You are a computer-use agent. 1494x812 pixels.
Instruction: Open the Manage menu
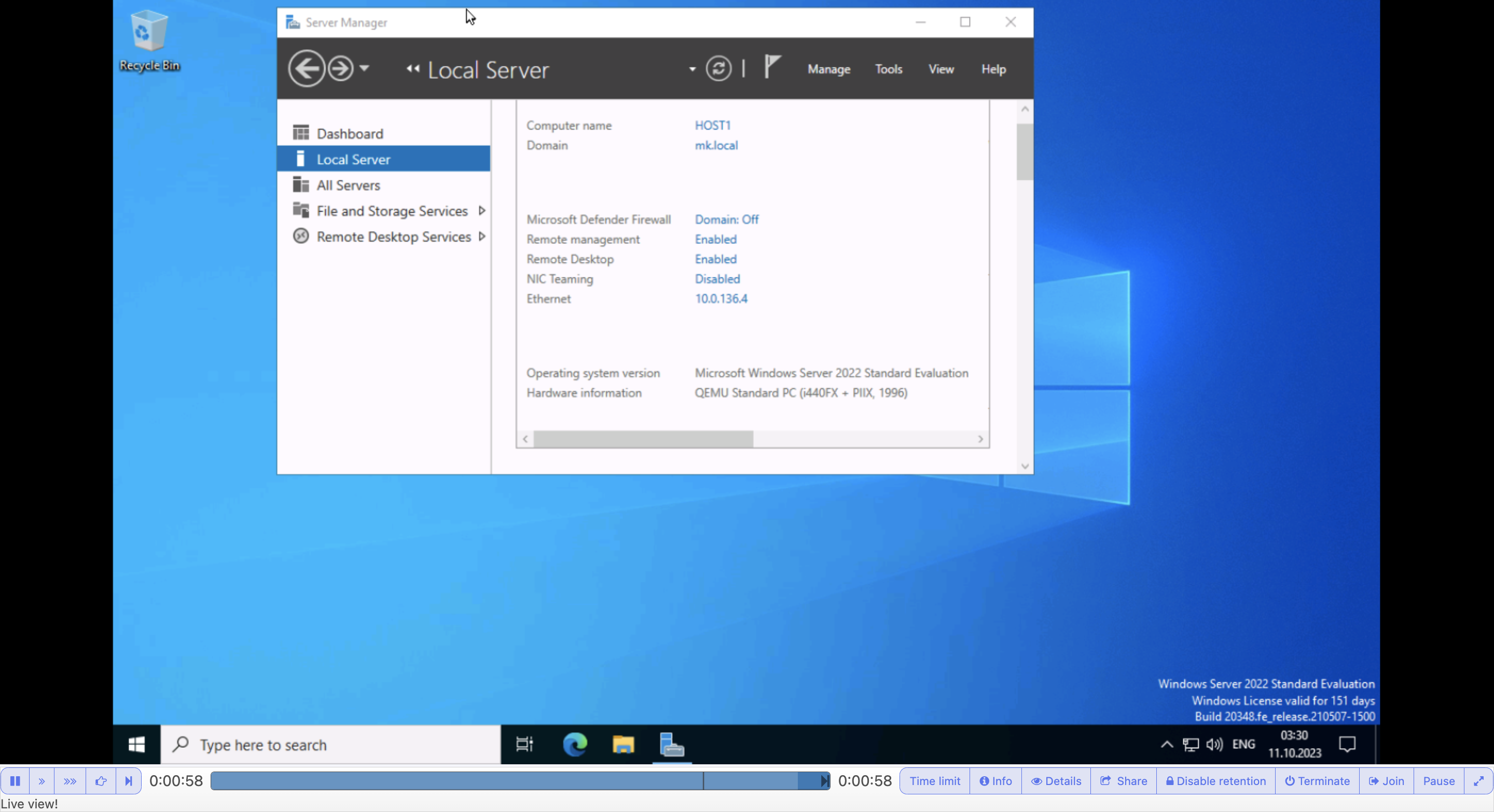pyautogui.click(x=828, y=69)
